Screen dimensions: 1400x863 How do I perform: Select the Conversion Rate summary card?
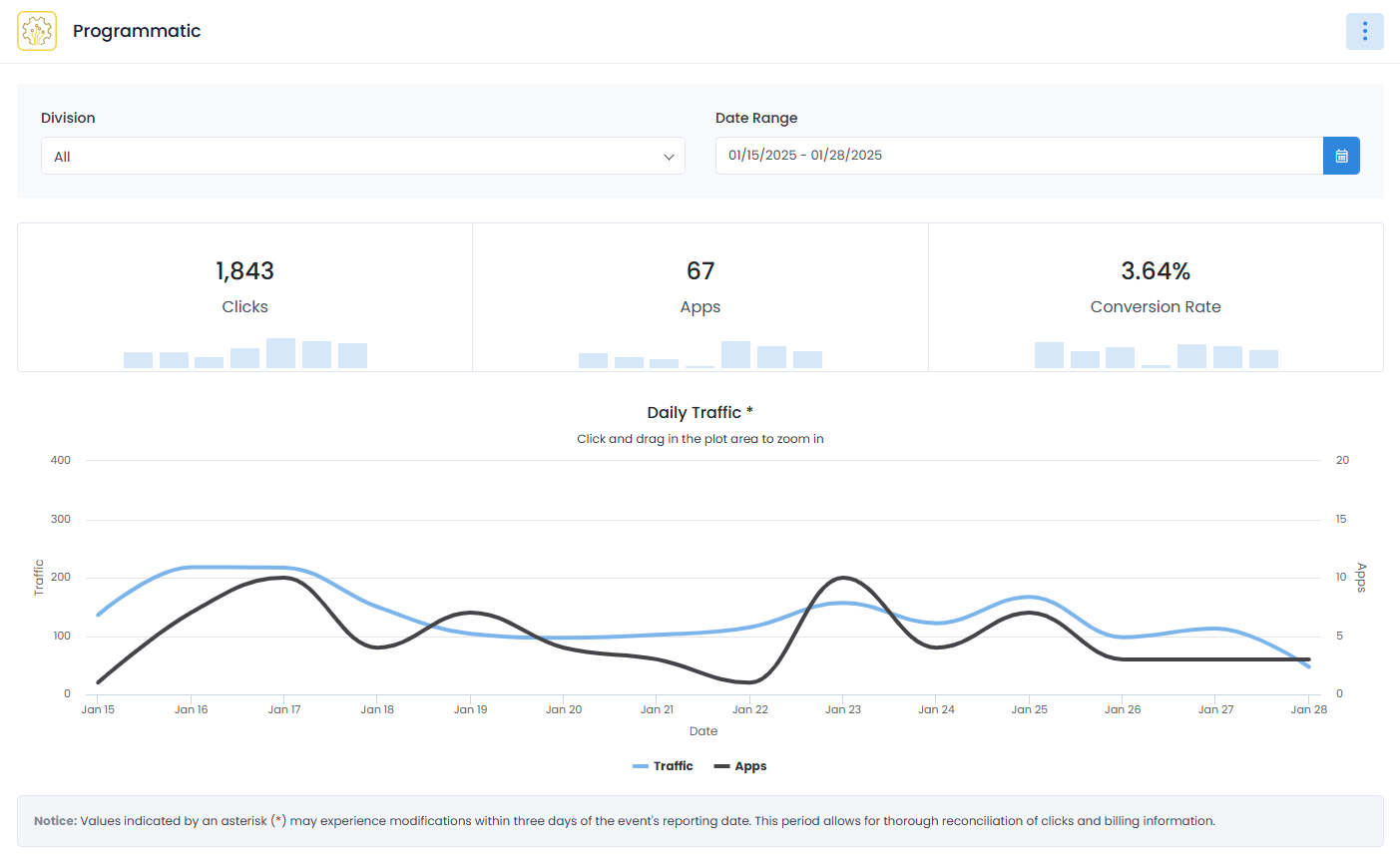click(x=1155, y=297)
